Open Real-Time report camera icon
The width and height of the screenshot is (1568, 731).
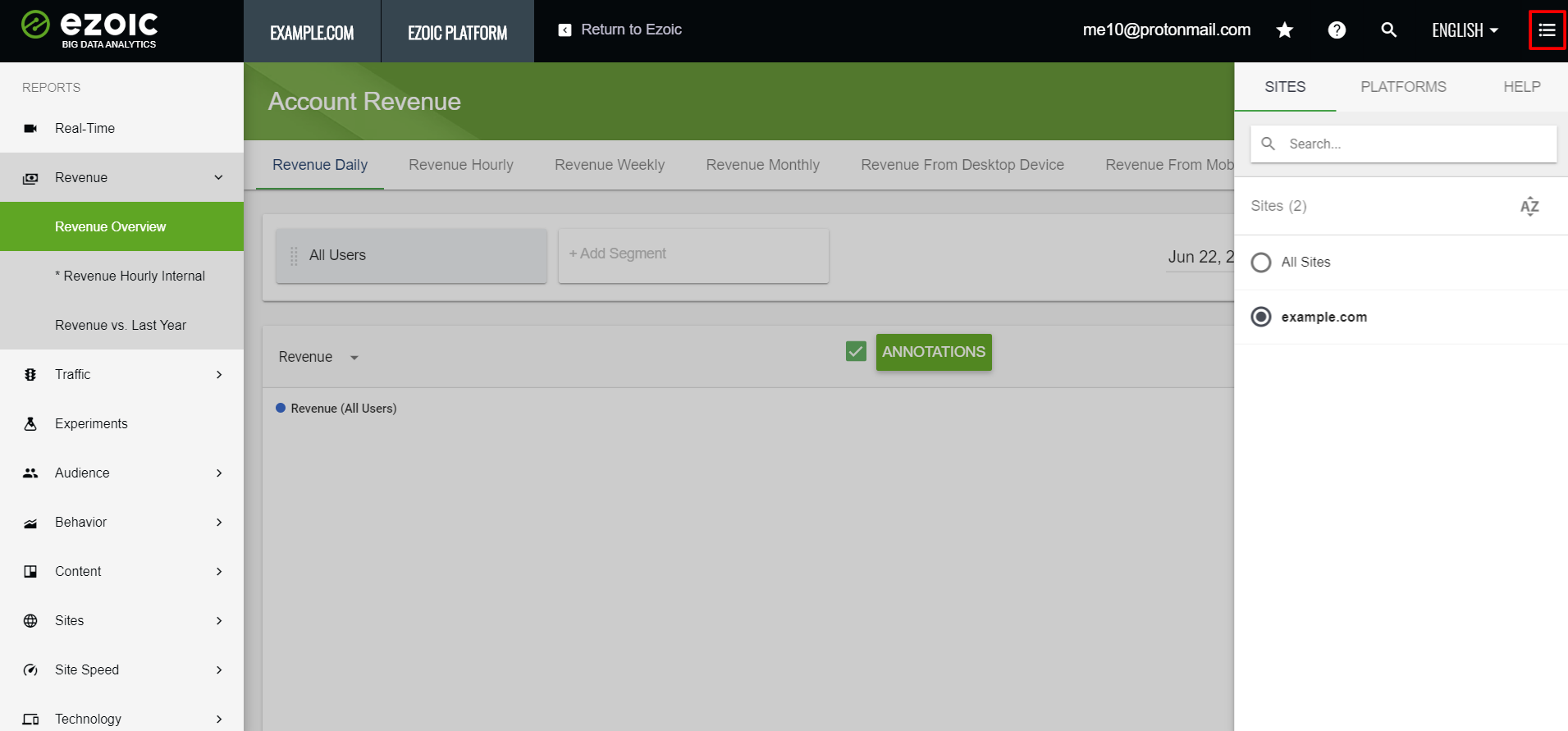[30, 129]
